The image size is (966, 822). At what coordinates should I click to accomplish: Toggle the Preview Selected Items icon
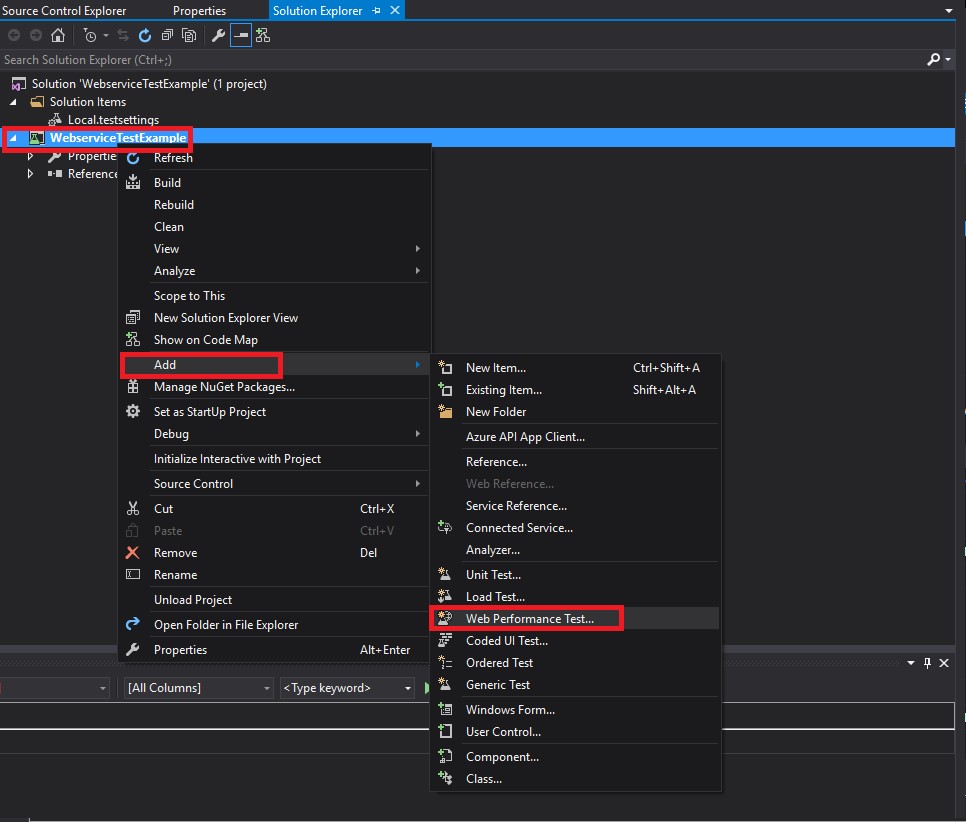(240, 35)
